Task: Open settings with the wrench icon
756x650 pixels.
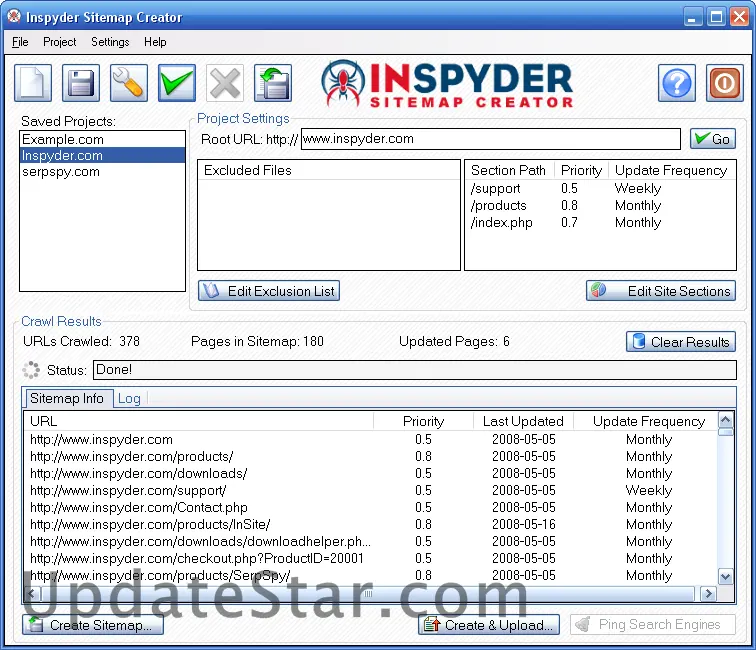Action: click(x=129, y=83)
